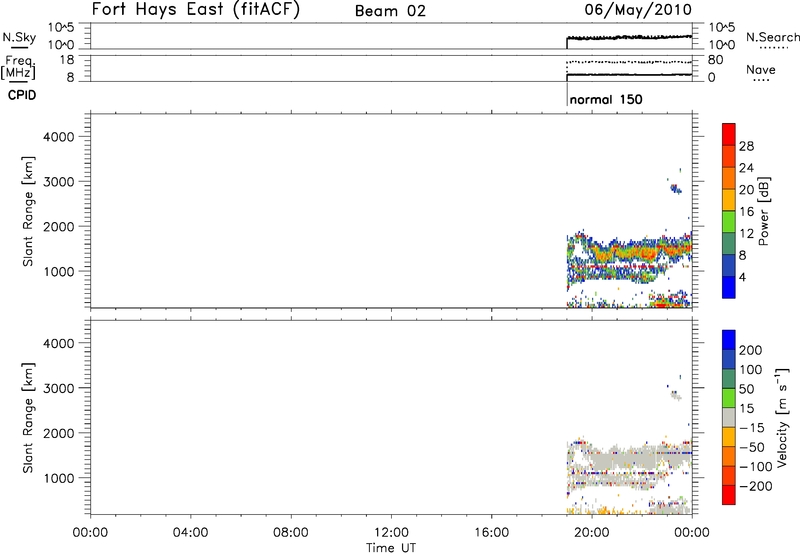
Task: Click the 'CPID' label
Action: coord(22,95)
